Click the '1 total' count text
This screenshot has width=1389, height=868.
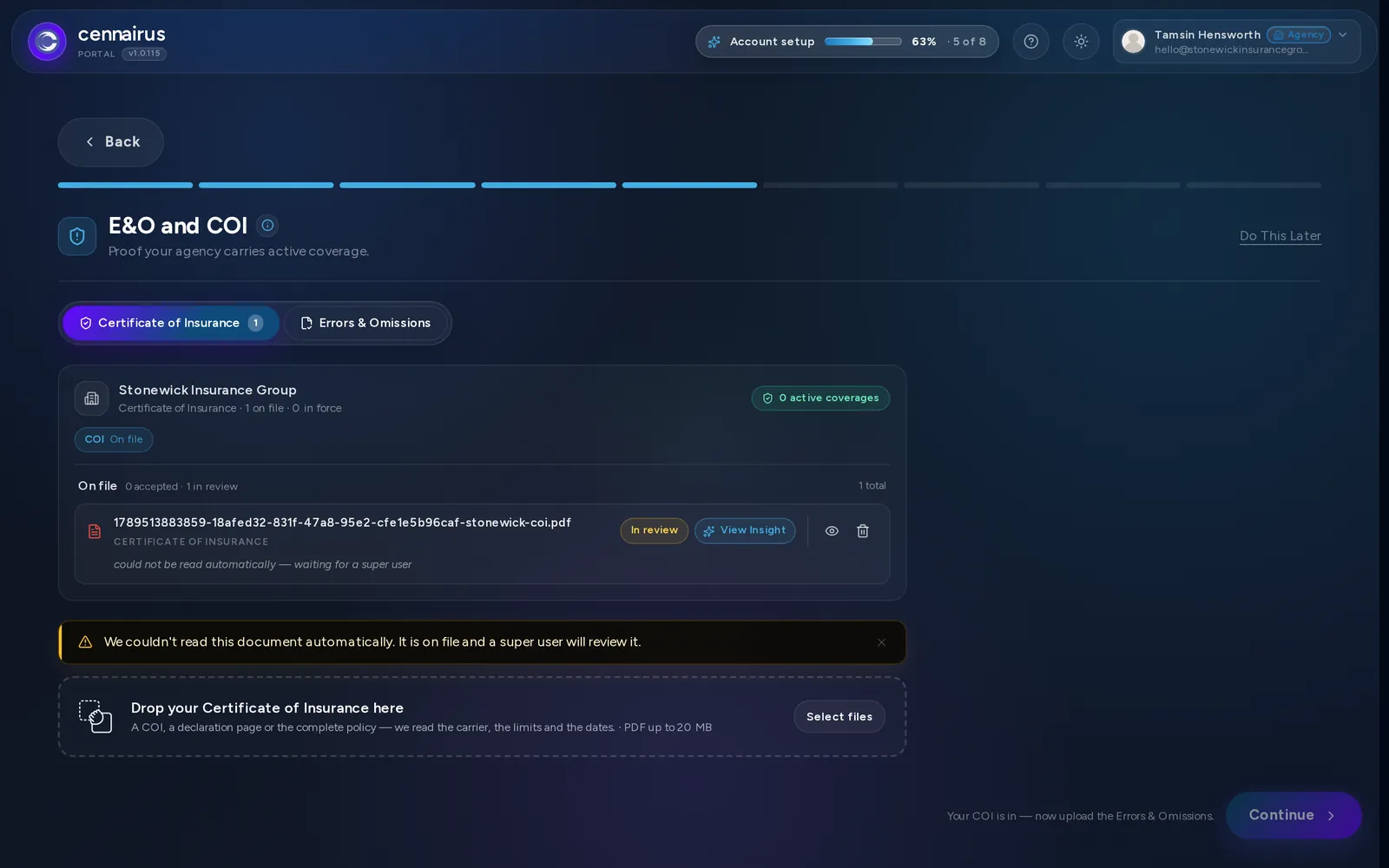click(872, 486)
